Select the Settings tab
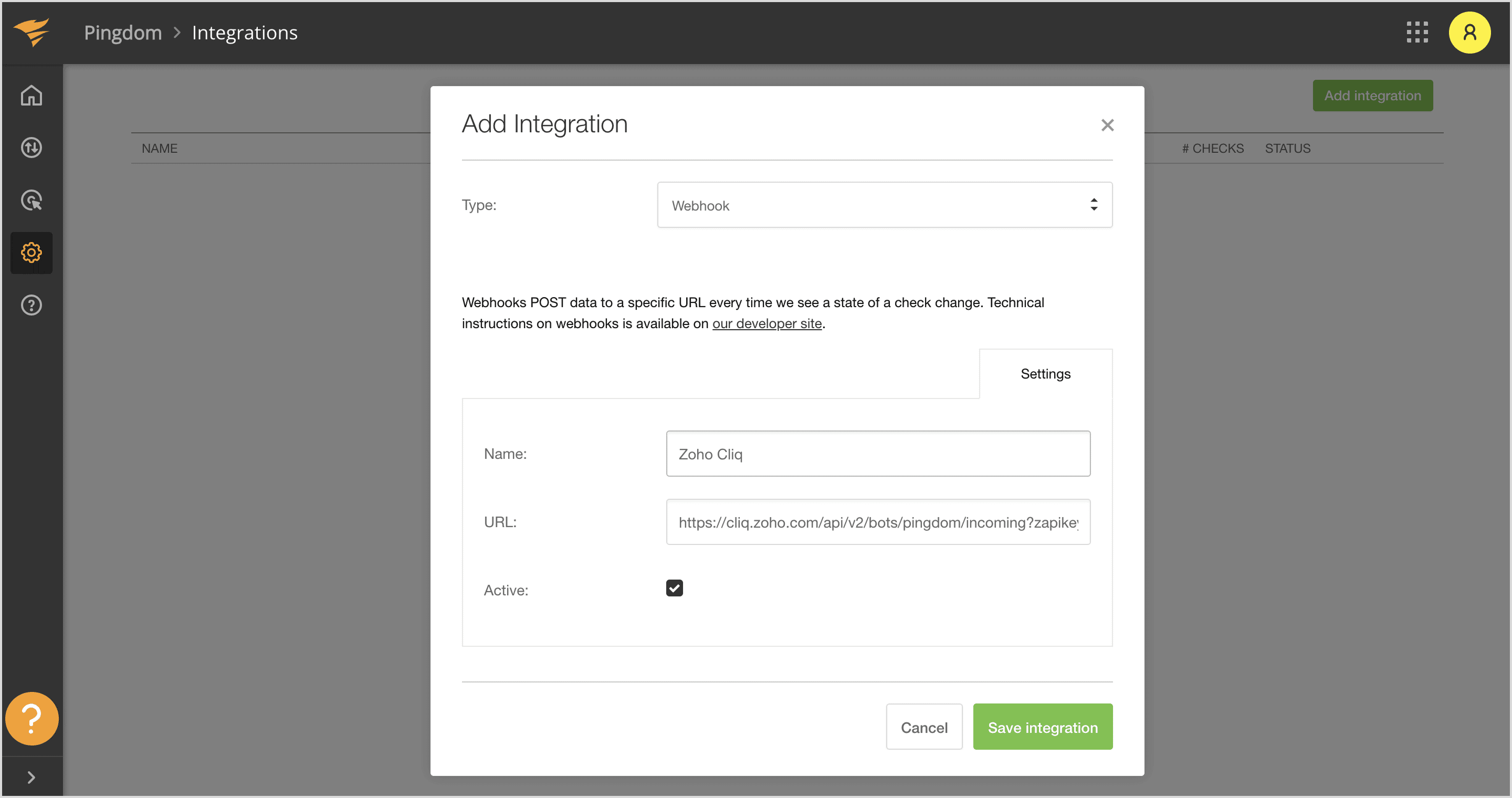Screen dimensions: 1512x798 pos(1045,374)
